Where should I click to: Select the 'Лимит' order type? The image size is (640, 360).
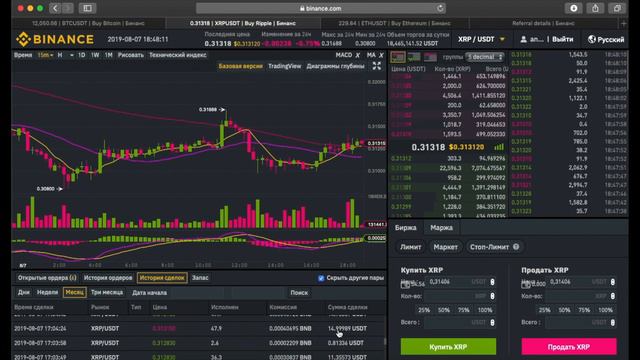411,247
